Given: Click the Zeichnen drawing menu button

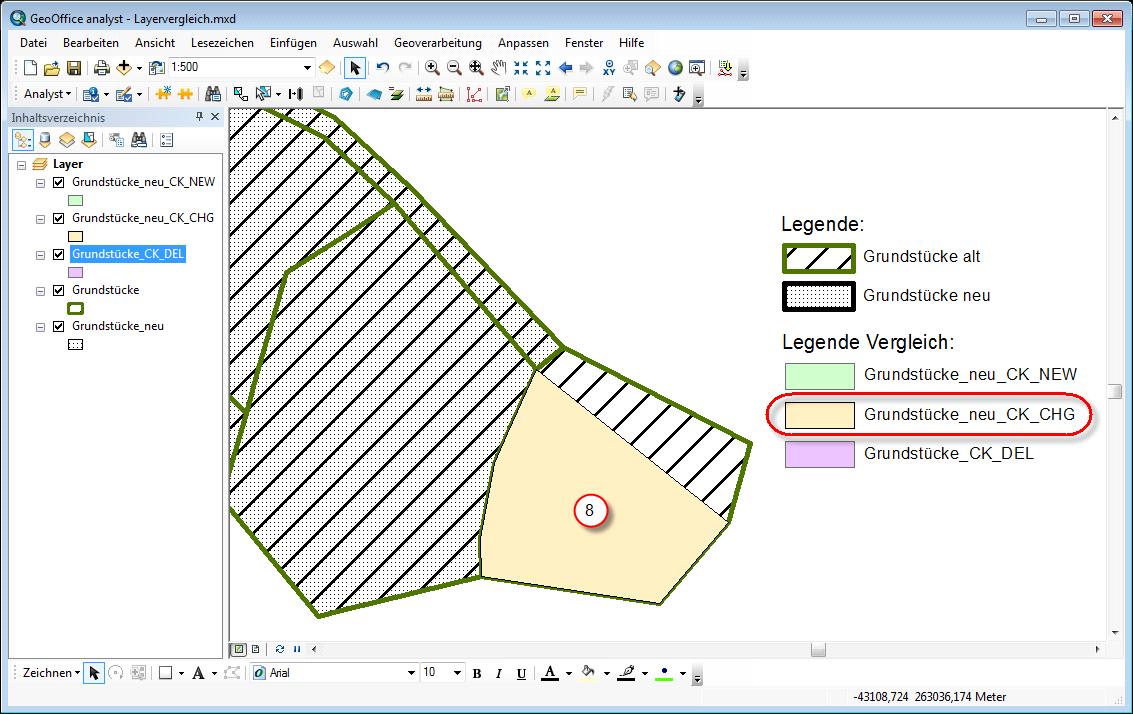Looking at the screenshot, I should pyautogui.click(x=50, y=673).
